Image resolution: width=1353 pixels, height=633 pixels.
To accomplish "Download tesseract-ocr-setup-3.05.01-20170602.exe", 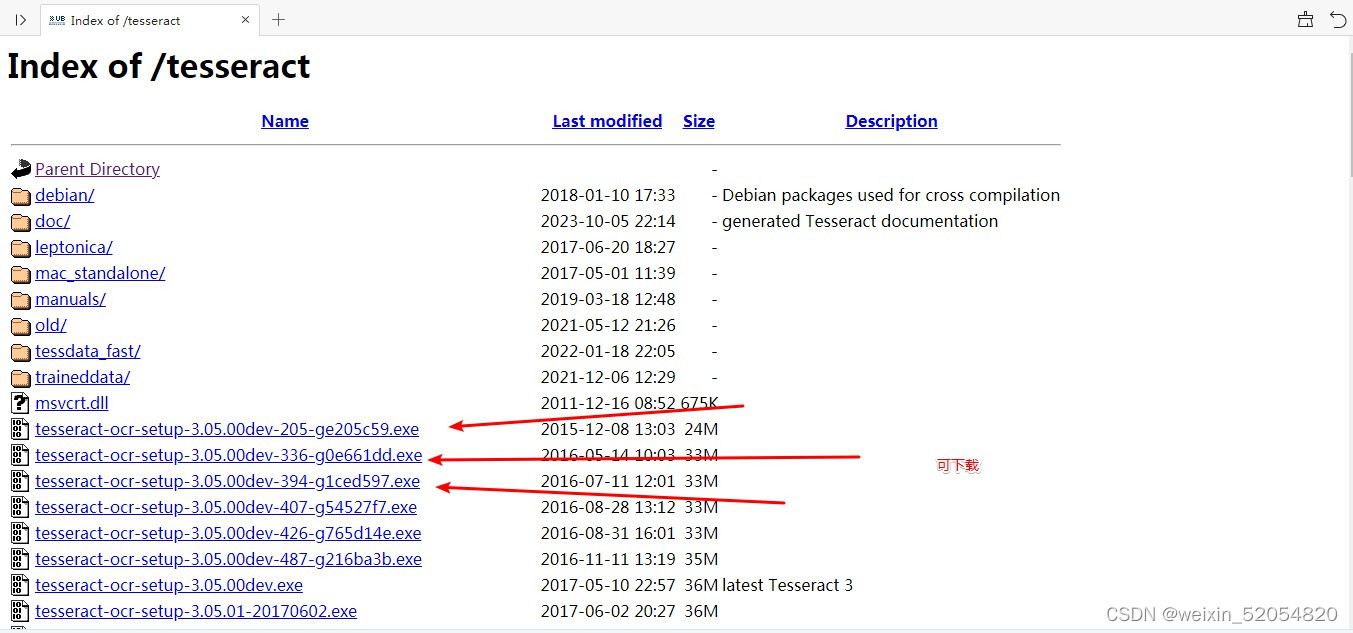I will tap(196, 611).
